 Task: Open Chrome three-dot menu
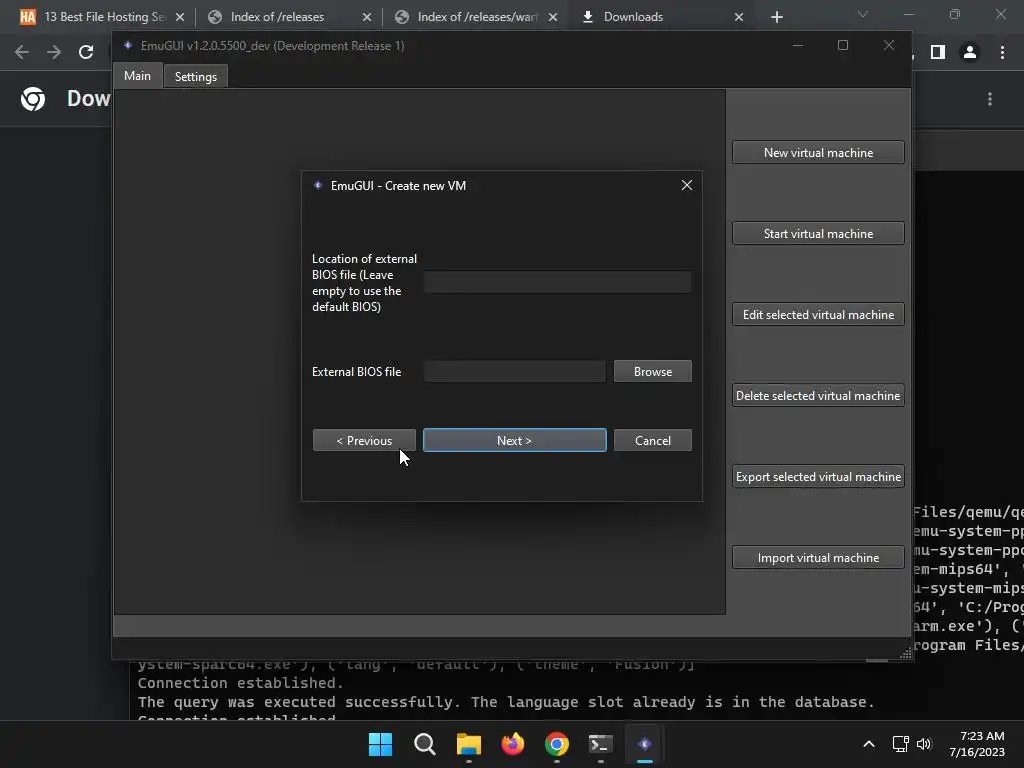pos(1002,52)
